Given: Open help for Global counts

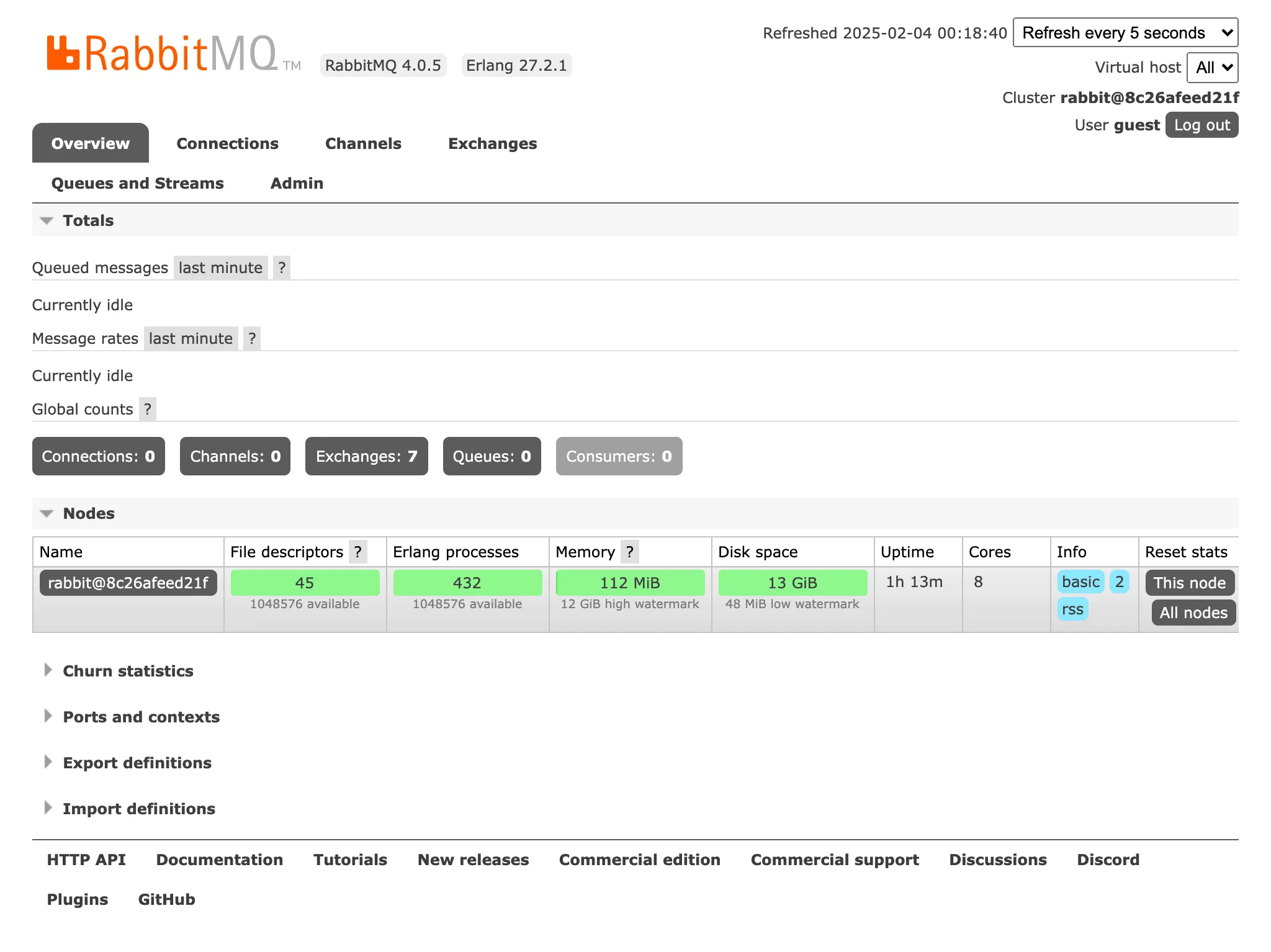Looking at the screenshot, I should pos(147,409).
